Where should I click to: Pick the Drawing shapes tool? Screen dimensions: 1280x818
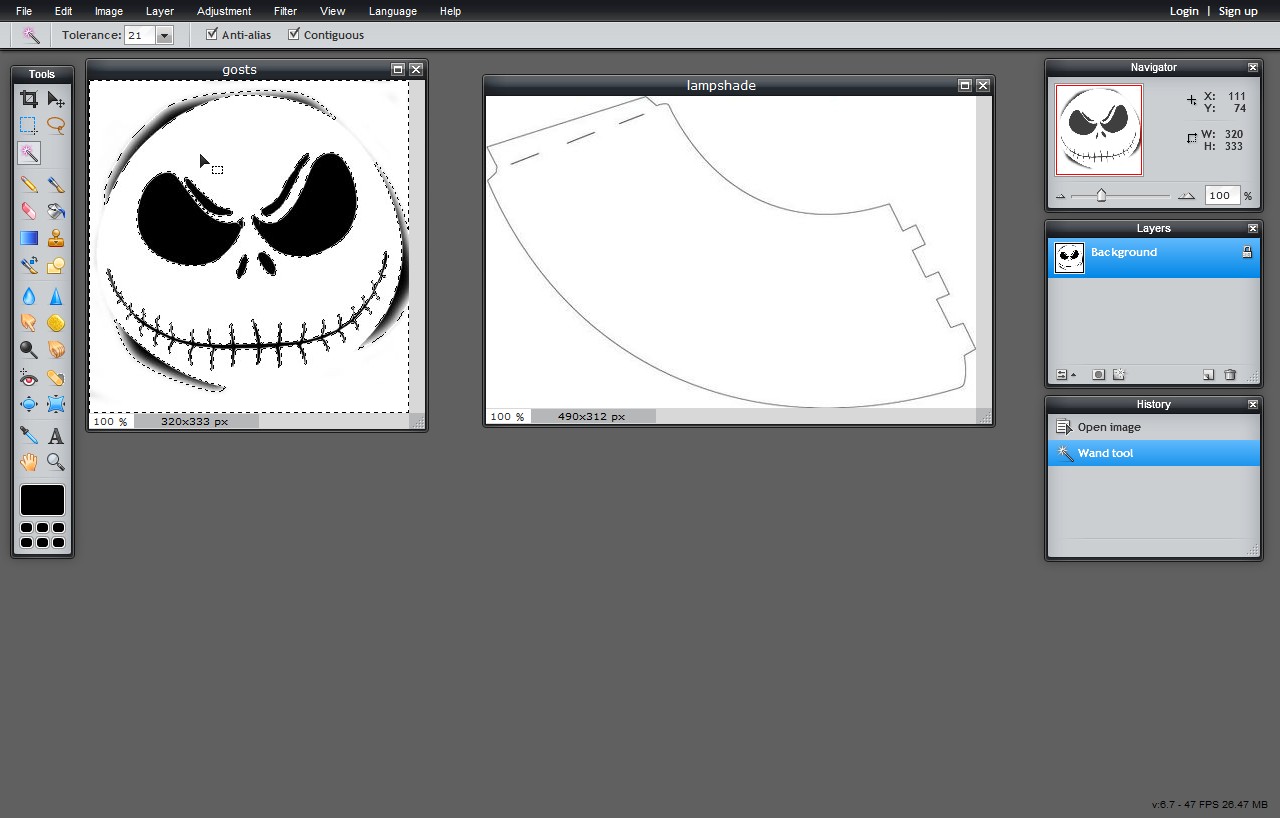(x=56, y=265)
